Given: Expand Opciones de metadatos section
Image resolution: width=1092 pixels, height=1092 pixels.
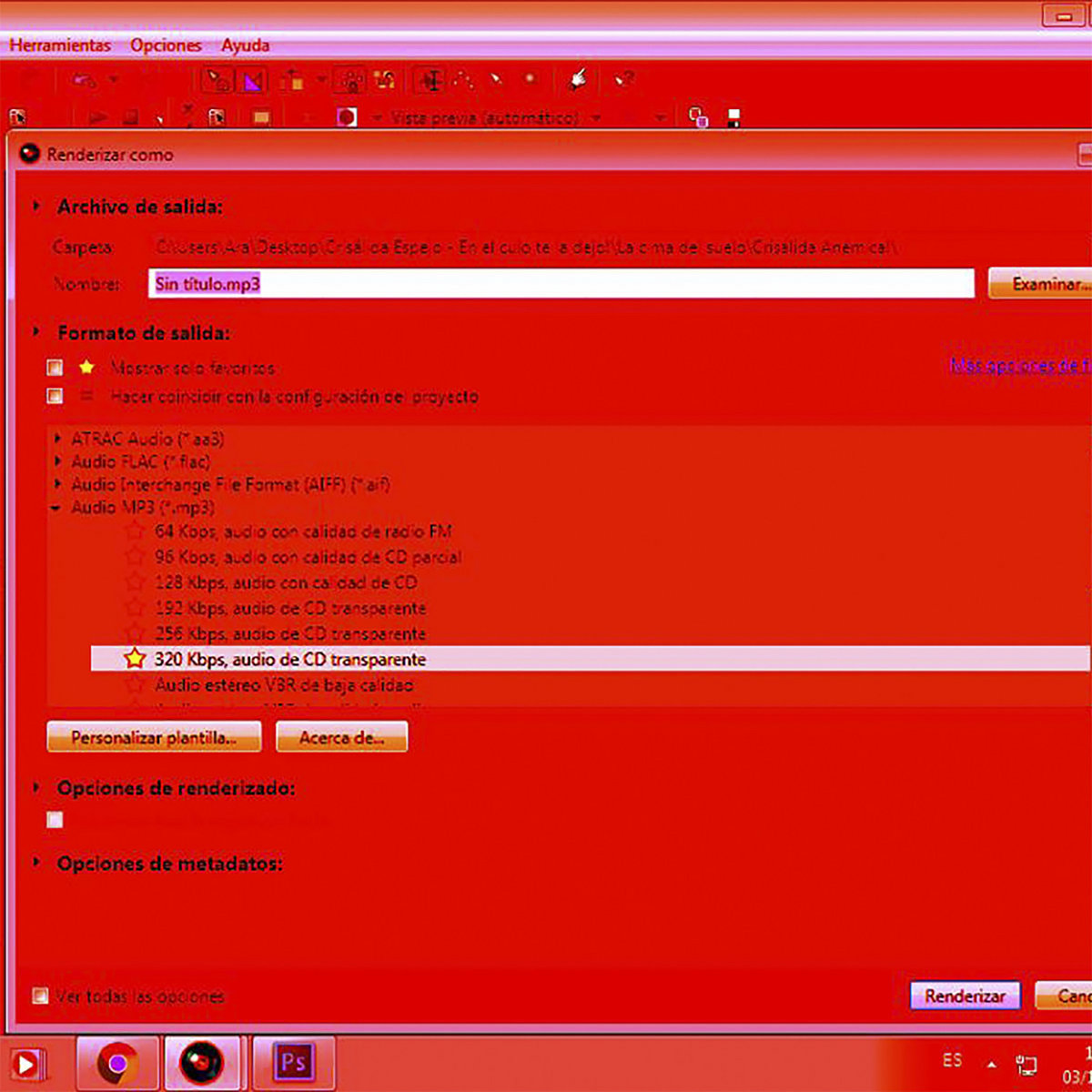Looking at the screenshot, I should 36,862.
